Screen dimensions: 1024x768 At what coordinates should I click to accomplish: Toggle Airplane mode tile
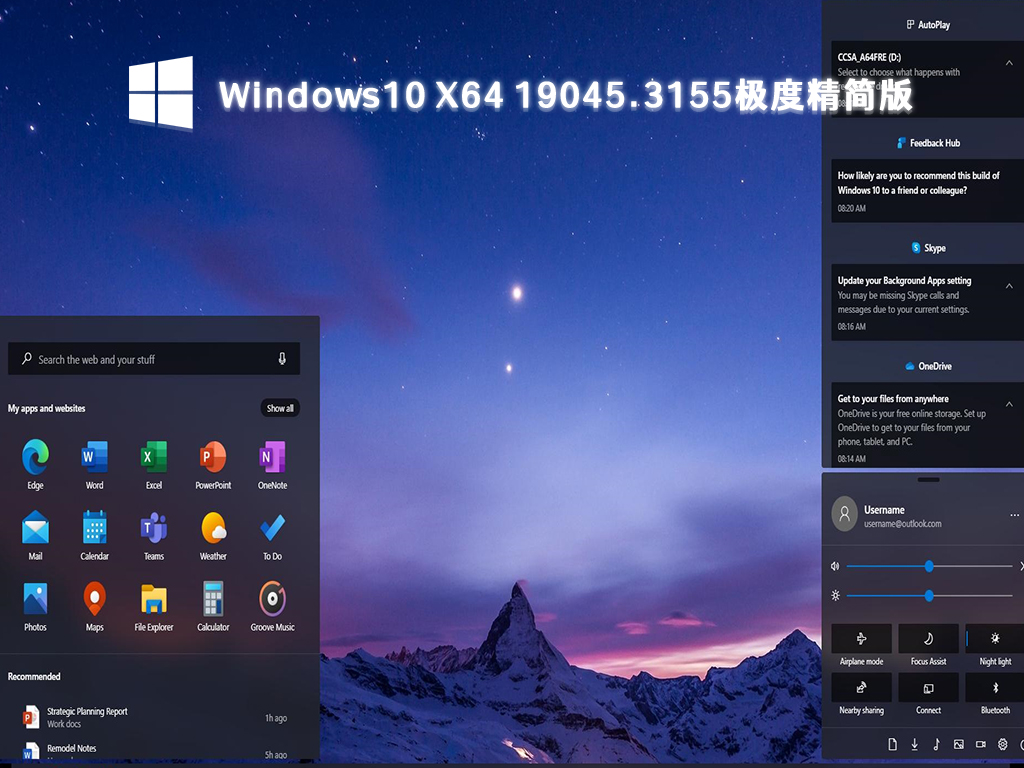861,639
